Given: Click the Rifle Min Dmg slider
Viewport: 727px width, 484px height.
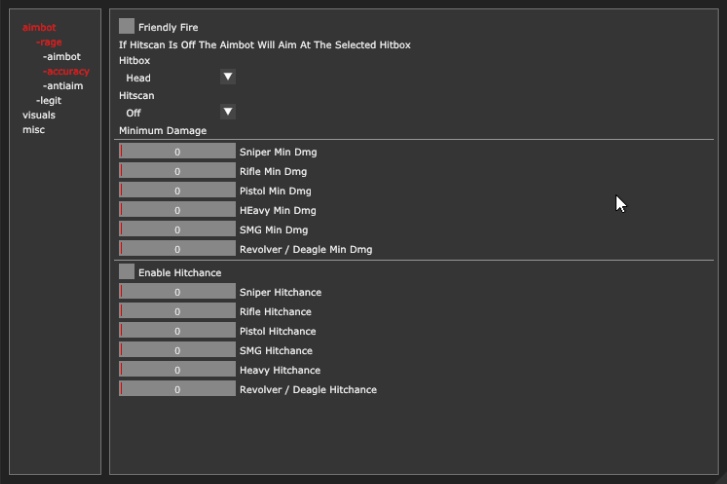Looking at the screenshot, I should click(x=177, y=171).
